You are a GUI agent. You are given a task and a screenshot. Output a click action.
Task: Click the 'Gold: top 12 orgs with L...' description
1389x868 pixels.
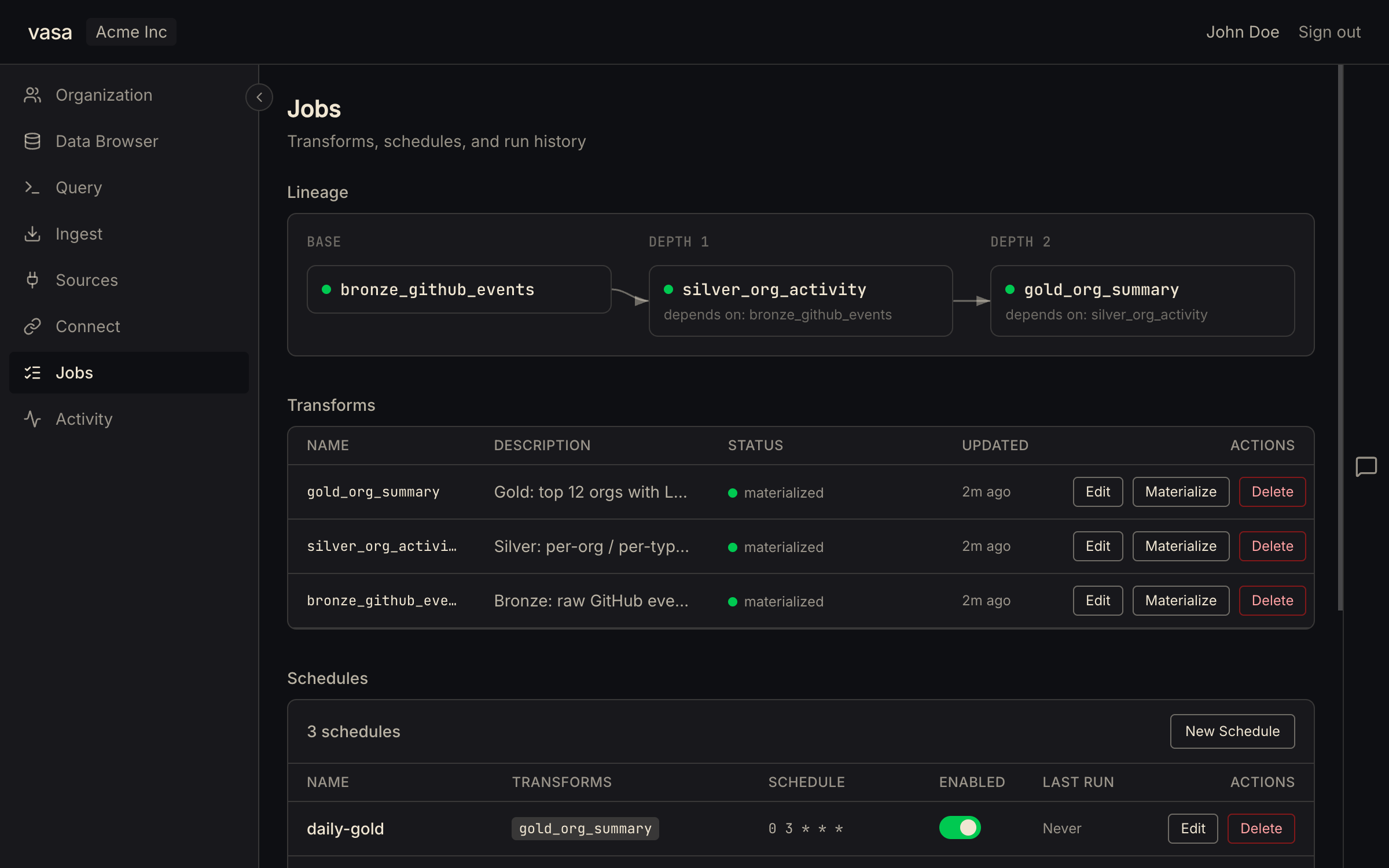coord(590,492)
